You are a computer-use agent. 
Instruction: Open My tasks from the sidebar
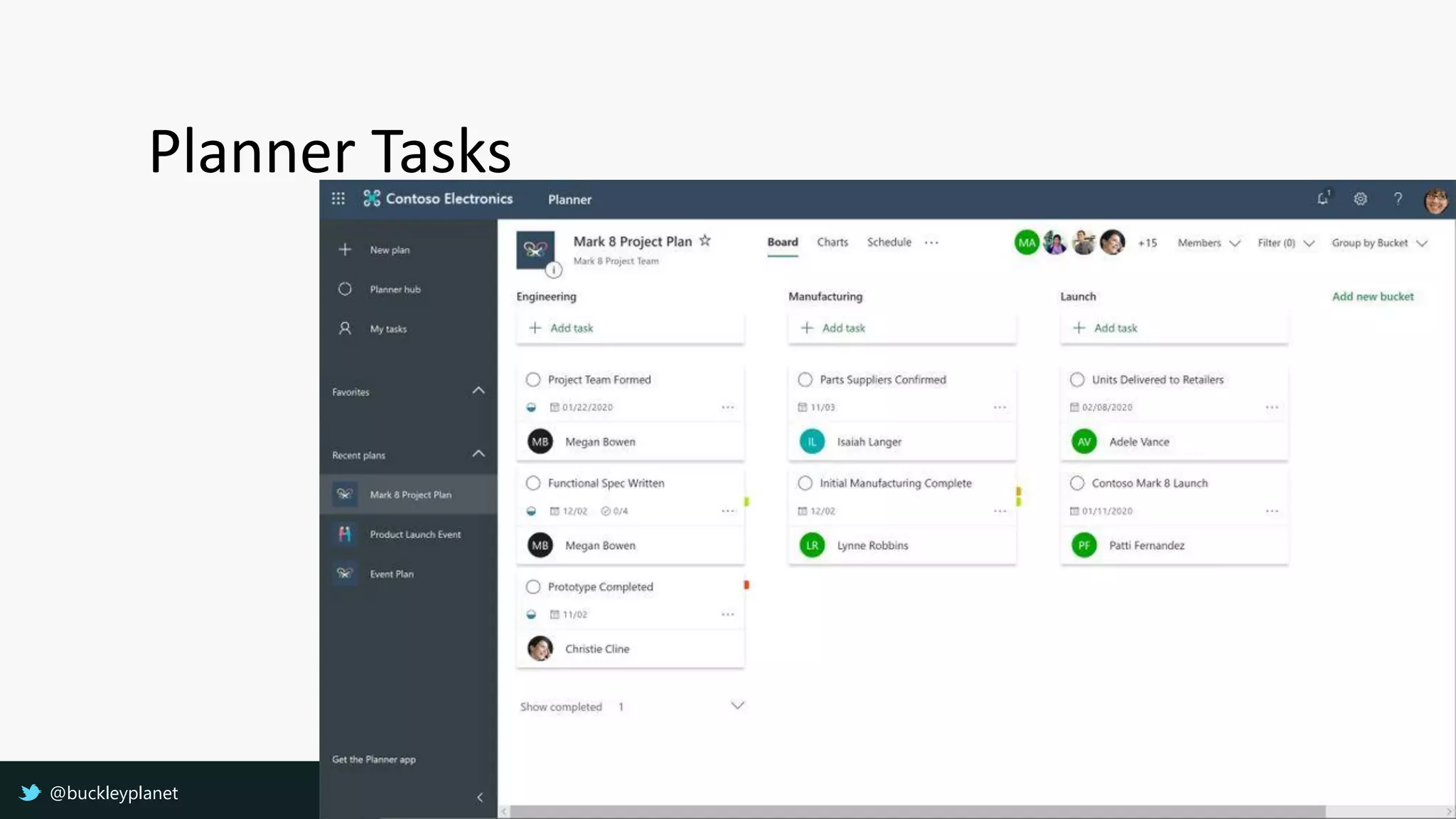click(x=388, y=328)
